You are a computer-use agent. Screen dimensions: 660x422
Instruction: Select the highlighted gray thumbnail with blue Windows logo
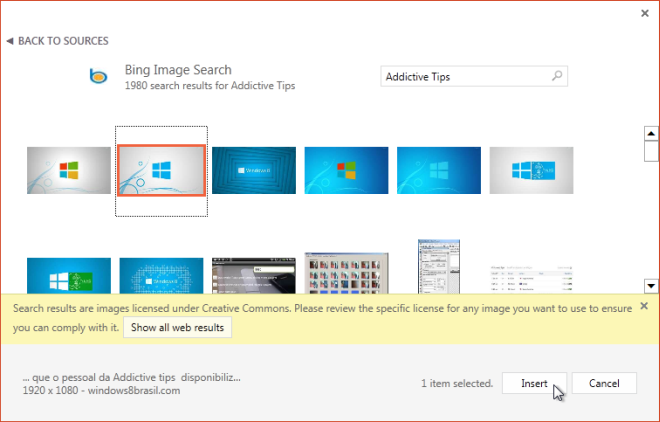point(162,170)
